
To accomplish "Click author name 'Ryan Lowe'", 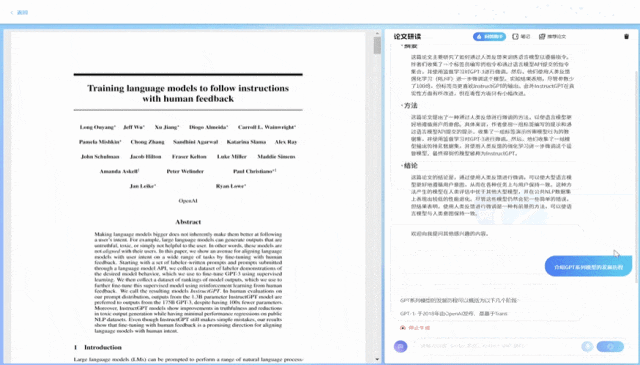I will [231, 186].
